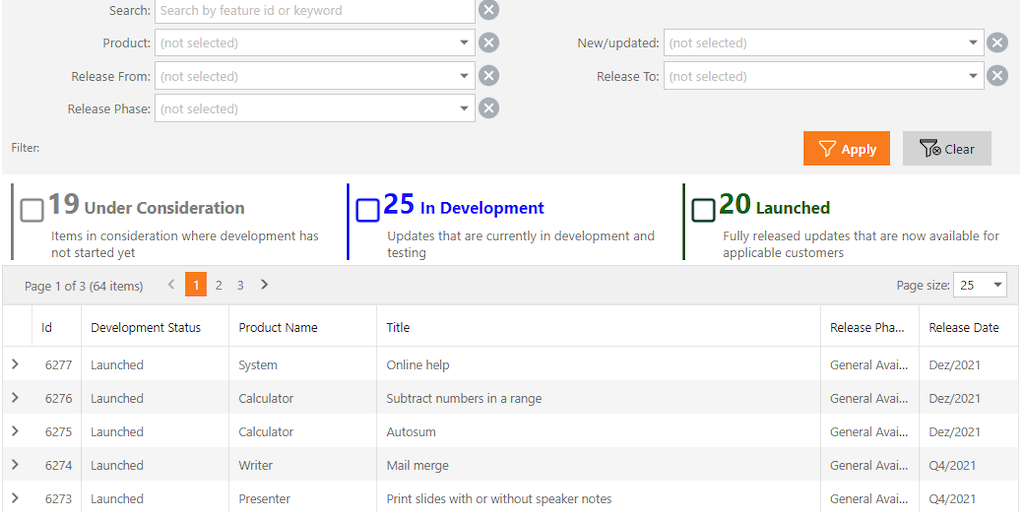Sort by the Release Date column header
Image resolution: width=1024 pixels, height=512 pixels.
[x=963, y=327]
